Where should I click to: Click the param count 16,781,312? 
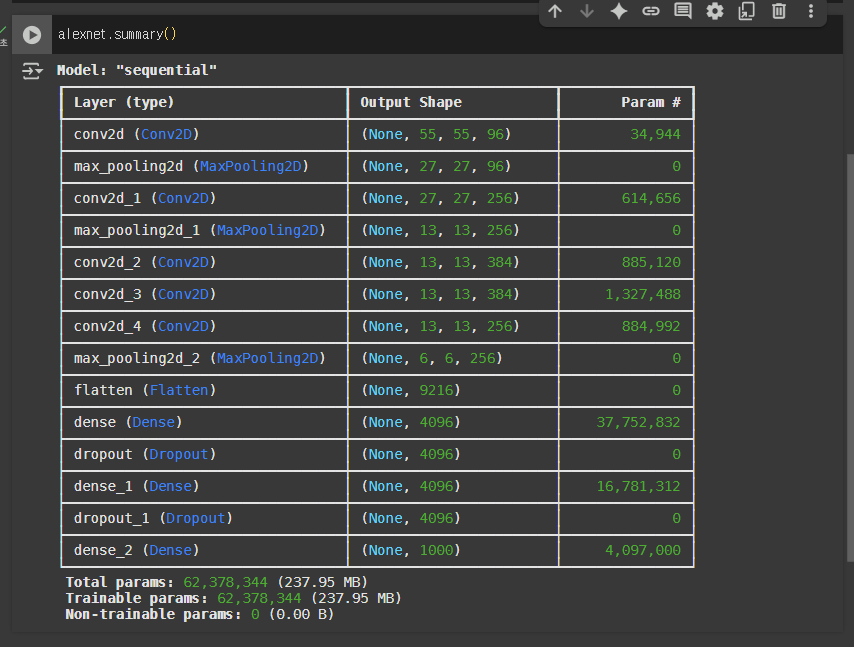638,486
